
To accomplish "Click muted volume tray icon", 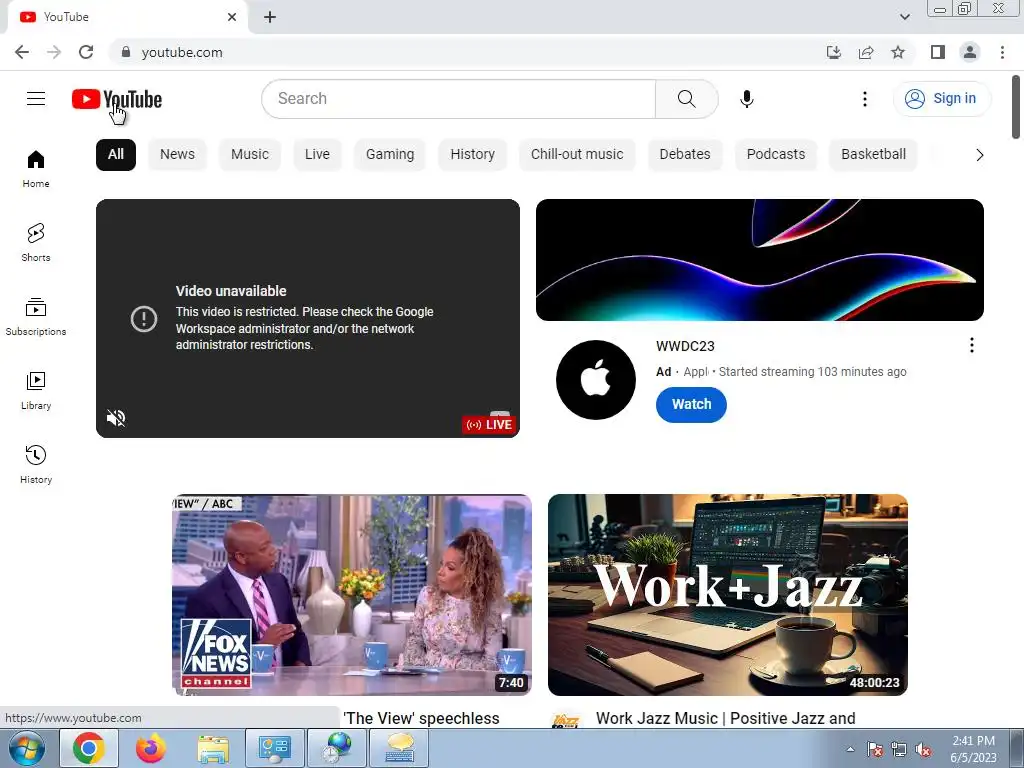I will pyautogui.click(x=923, y=750).
